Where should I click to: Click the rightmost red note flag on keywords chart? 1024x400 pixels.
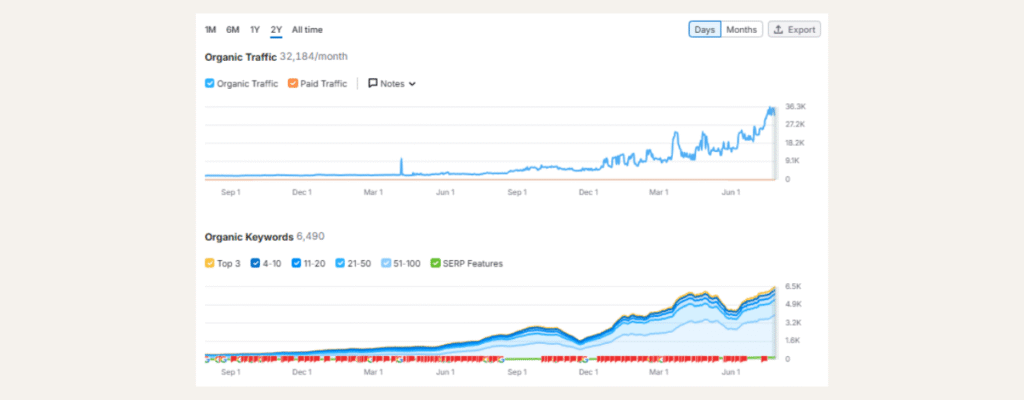(763, 357)
